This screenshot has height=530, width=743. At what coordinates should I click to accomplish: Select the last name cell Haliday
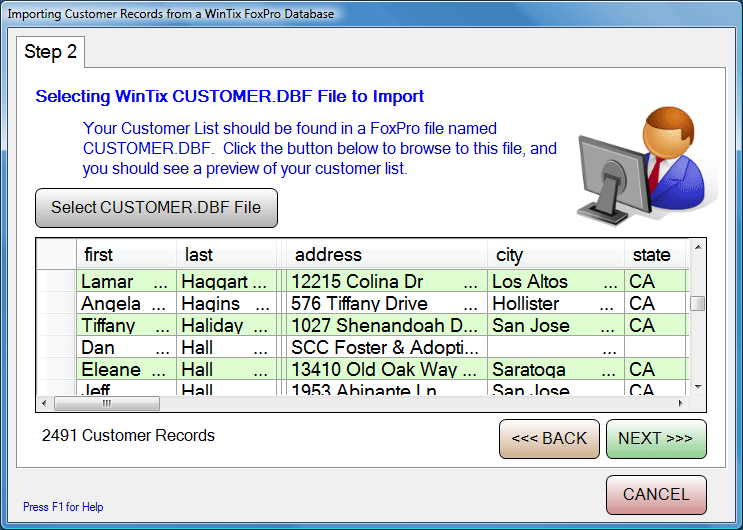click(227, 325)
